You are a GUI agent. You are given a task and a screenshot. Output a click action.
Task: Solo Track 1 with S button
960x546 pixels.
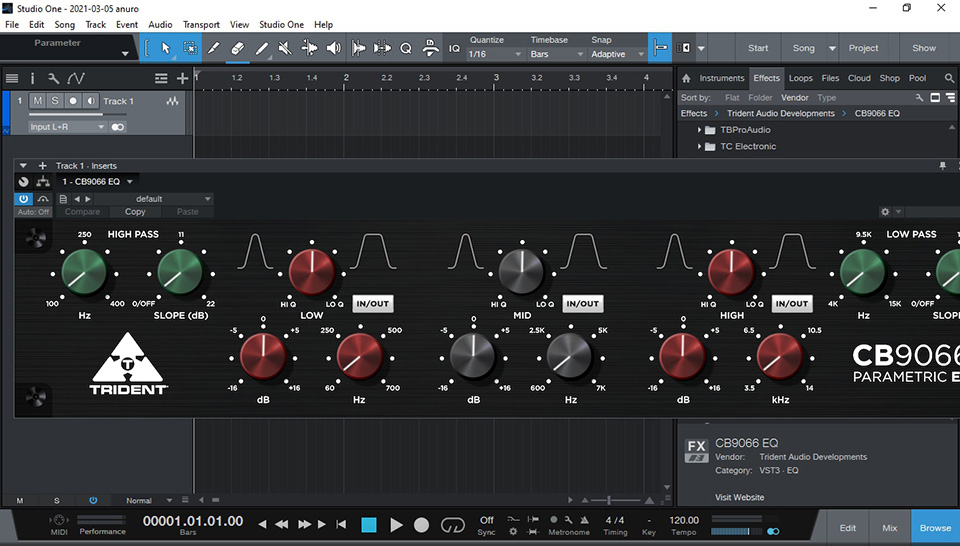(x=54, y=101)
